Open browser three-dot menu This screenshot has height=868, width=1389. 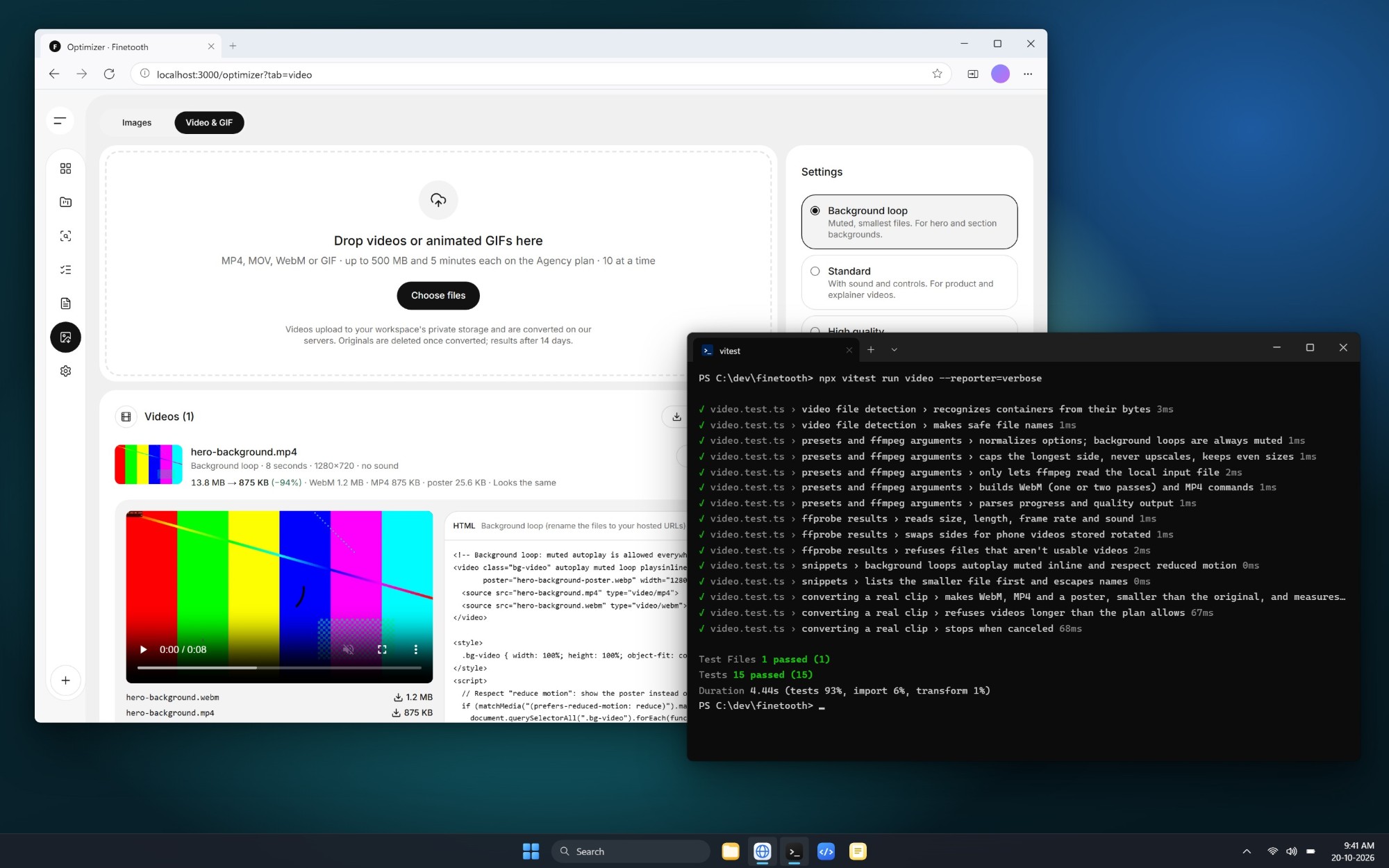(1028, 74)
